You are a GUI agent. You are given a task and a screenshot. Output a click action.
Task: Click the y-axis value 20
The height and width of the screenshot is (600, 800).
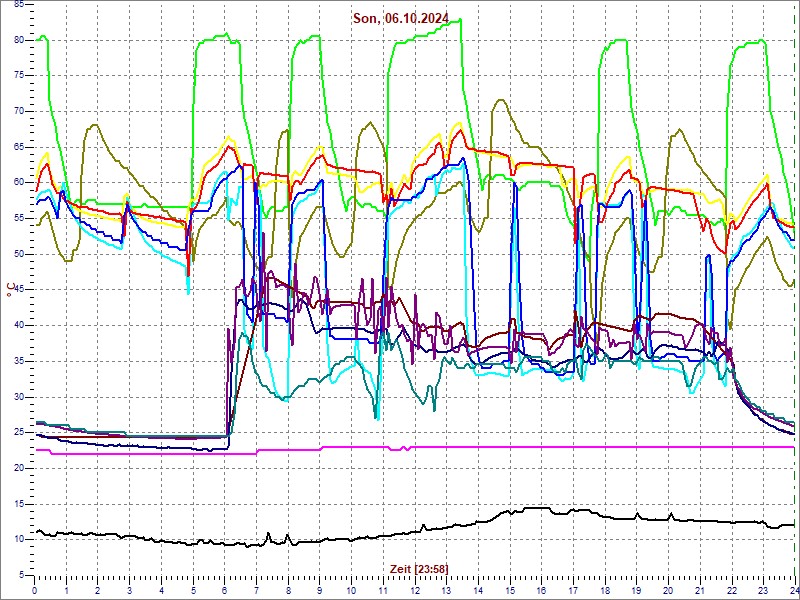click(19, 468)
